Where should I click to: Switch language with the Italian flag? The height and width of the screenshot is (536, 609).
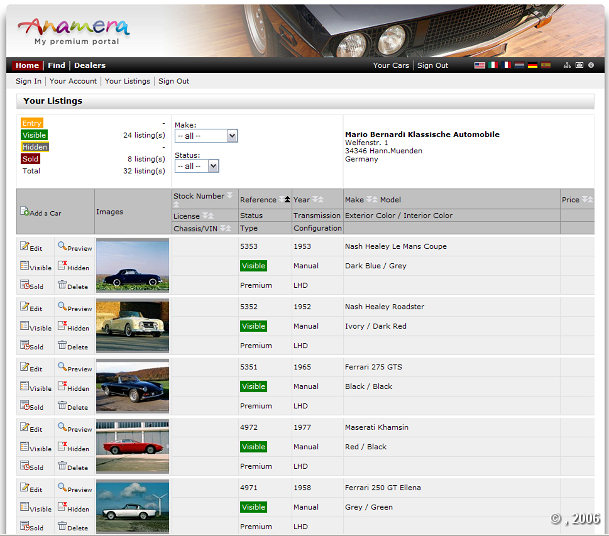(493, 65)
